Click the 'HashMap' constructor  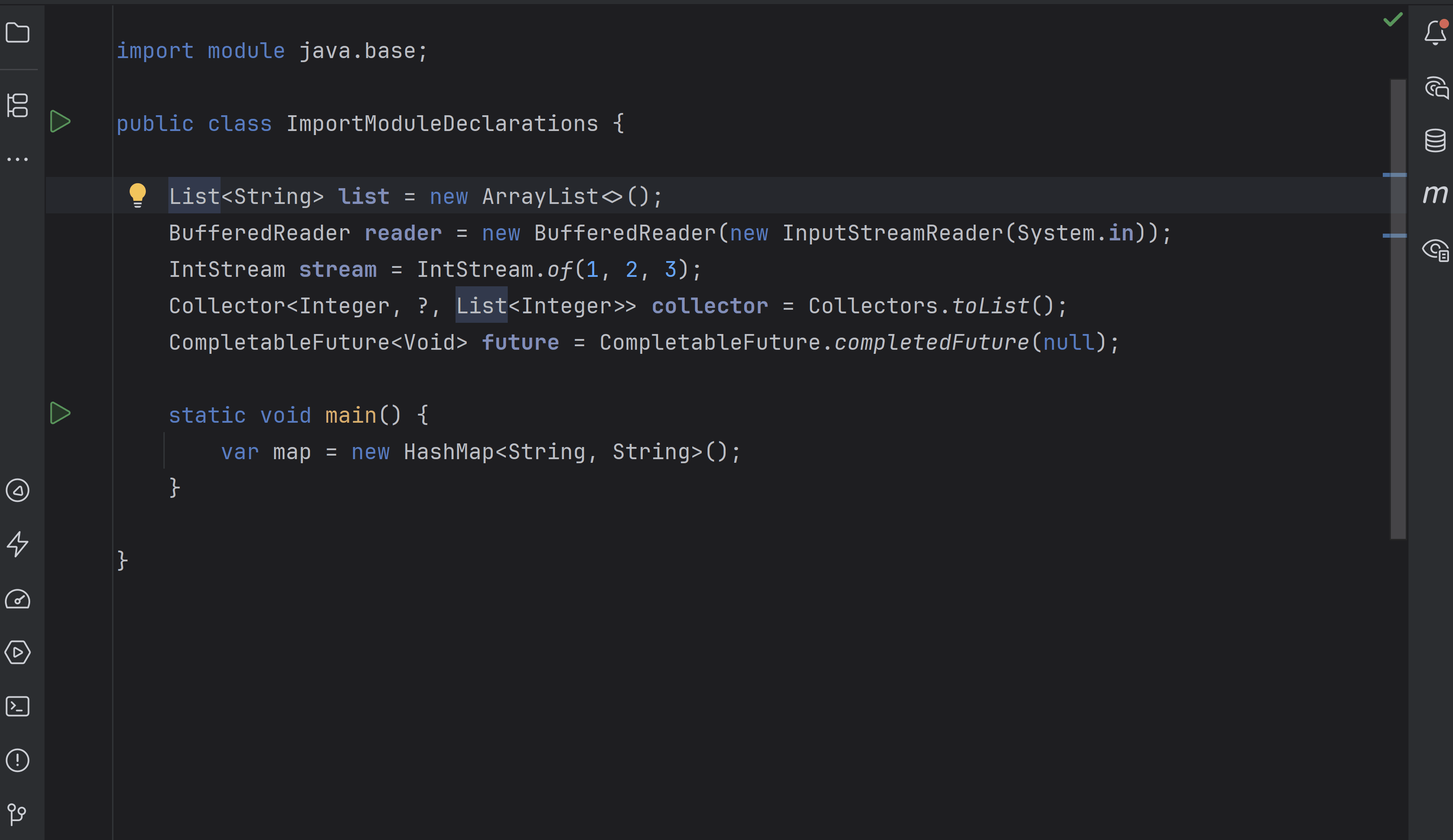coord(449,452)
